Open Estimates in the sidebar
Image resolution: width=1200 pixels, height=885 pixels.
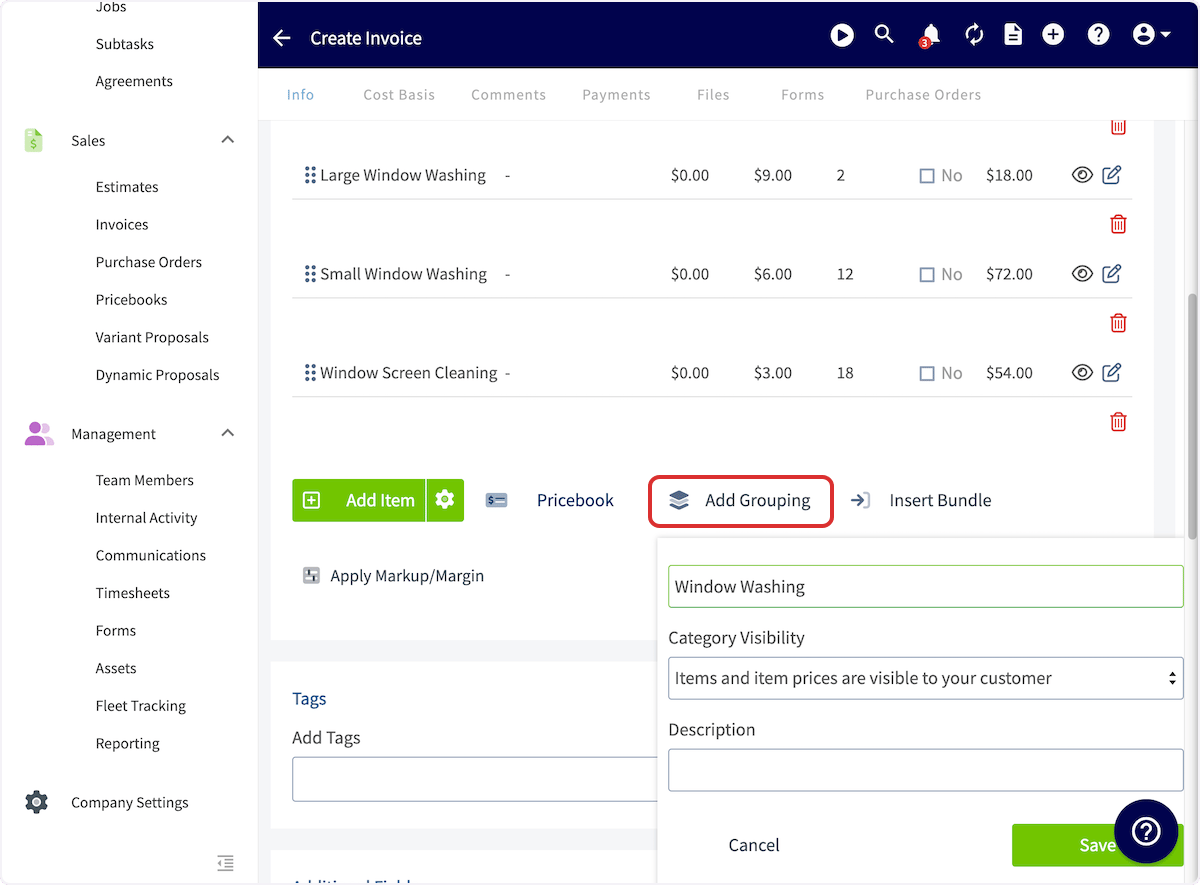pos(127,187)
